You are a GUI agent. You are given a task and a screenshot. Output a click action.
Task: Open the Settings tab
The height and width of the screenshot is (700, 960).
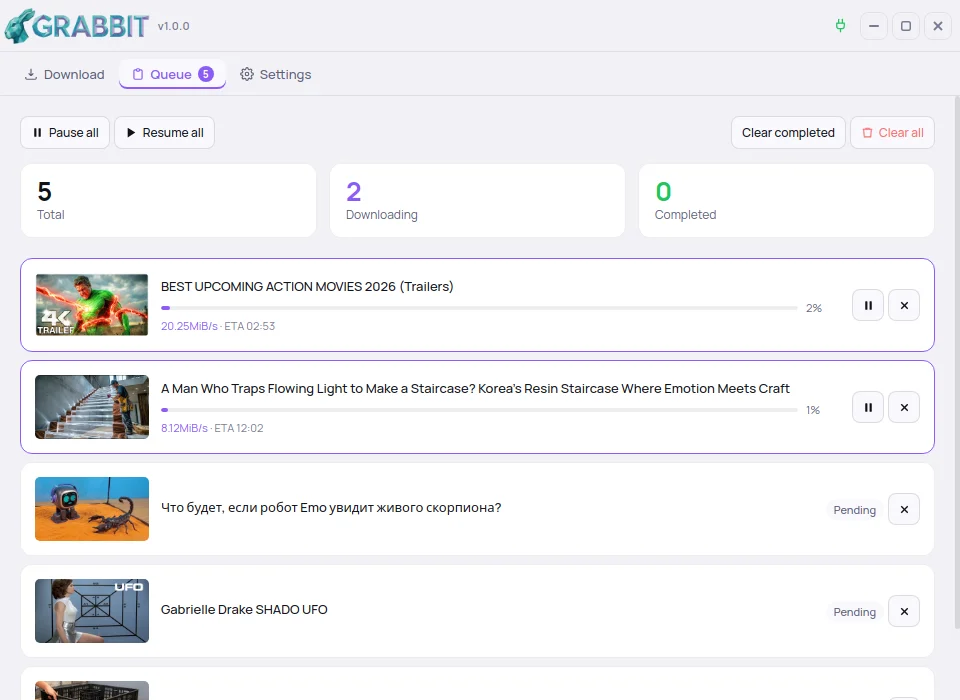(x=276, y=74)
